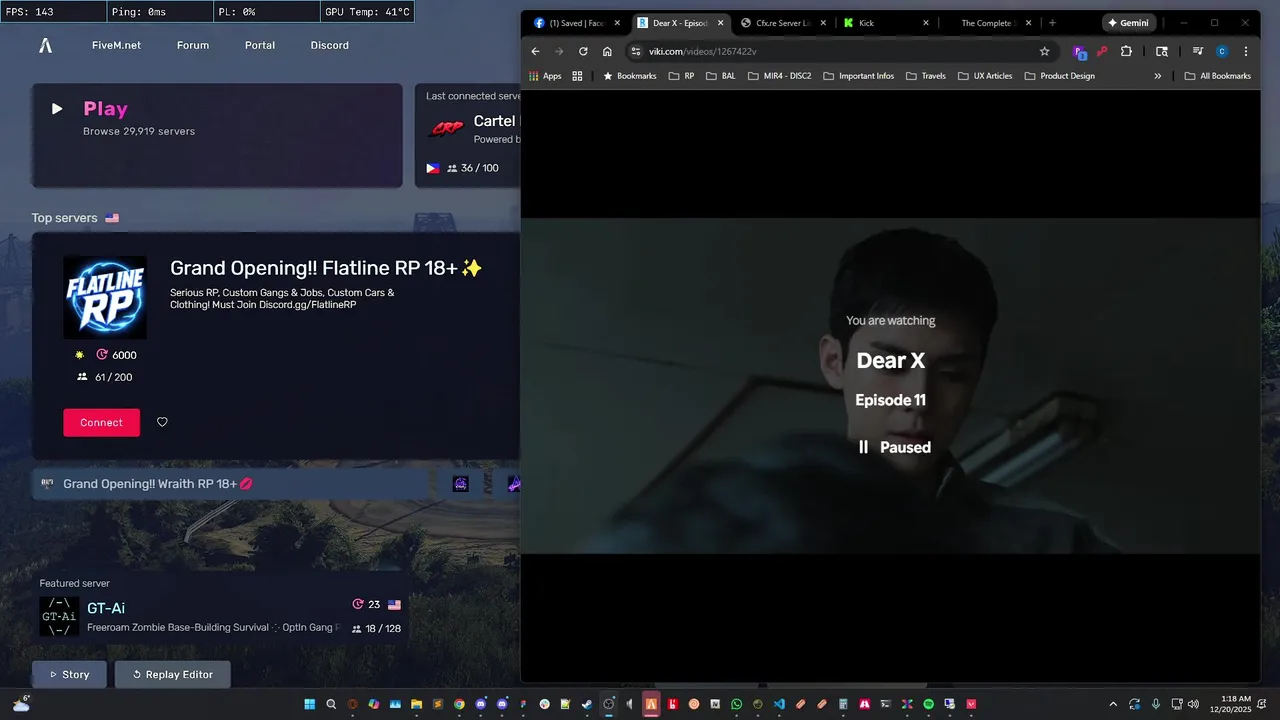Connect to the Flatline RP server
This screenshot has width=1280, height=720.
point(101,422)
